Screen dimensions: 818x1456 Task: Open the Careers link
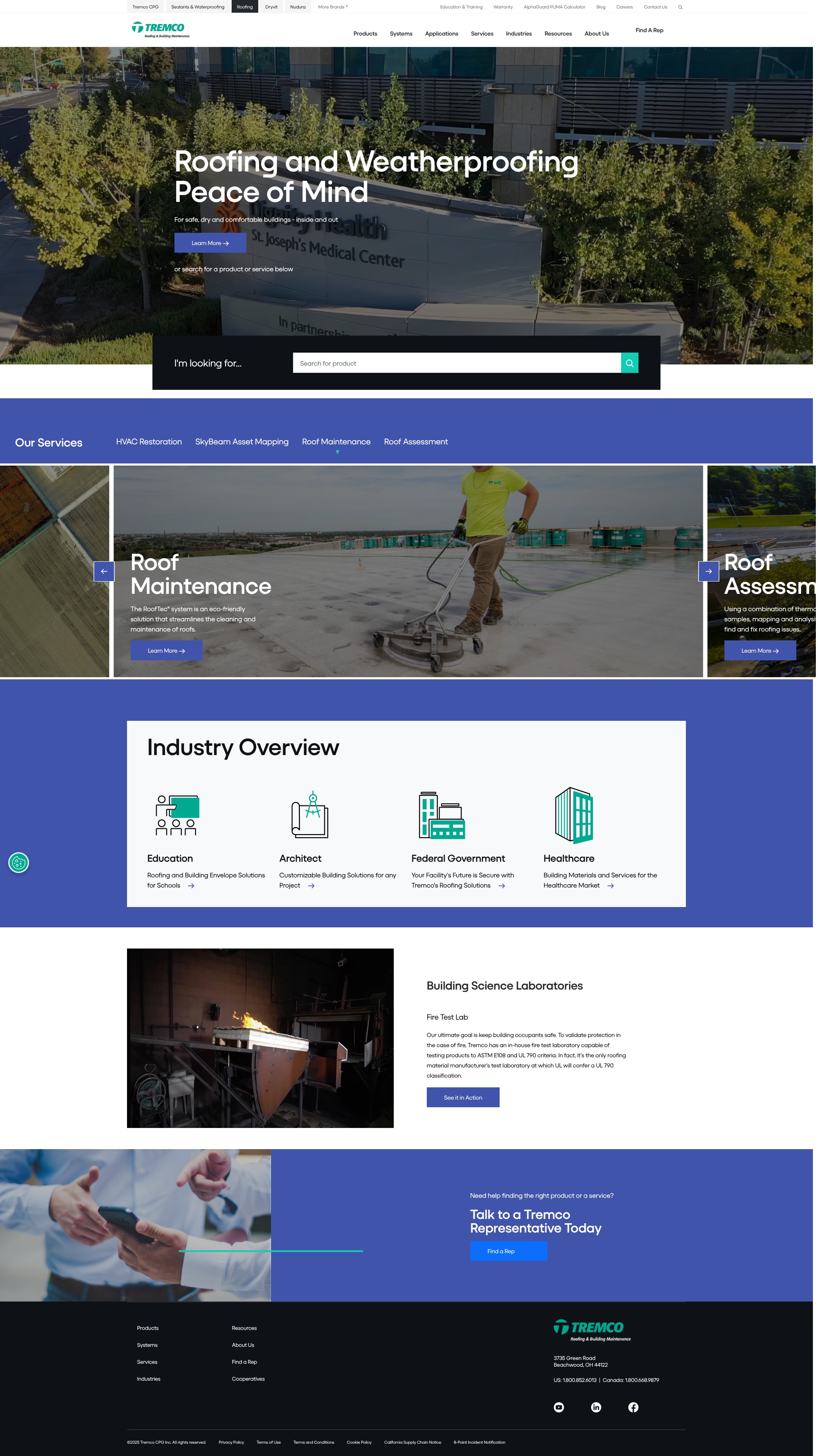[625, 7]
